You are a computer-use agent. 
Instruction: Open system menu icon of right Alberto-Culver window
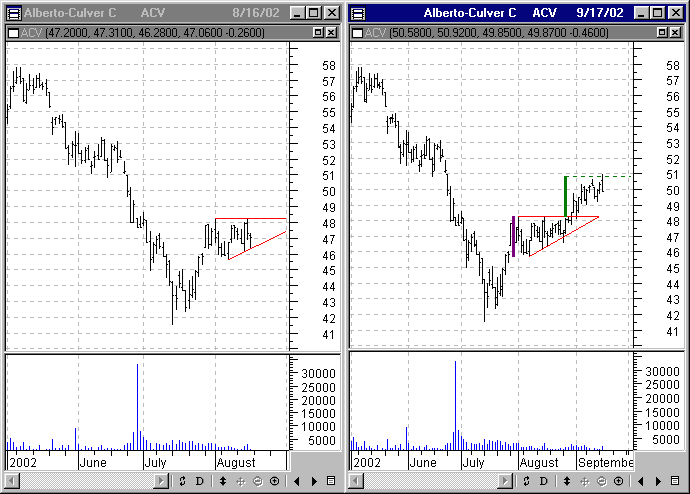click(x=358, y=13)
